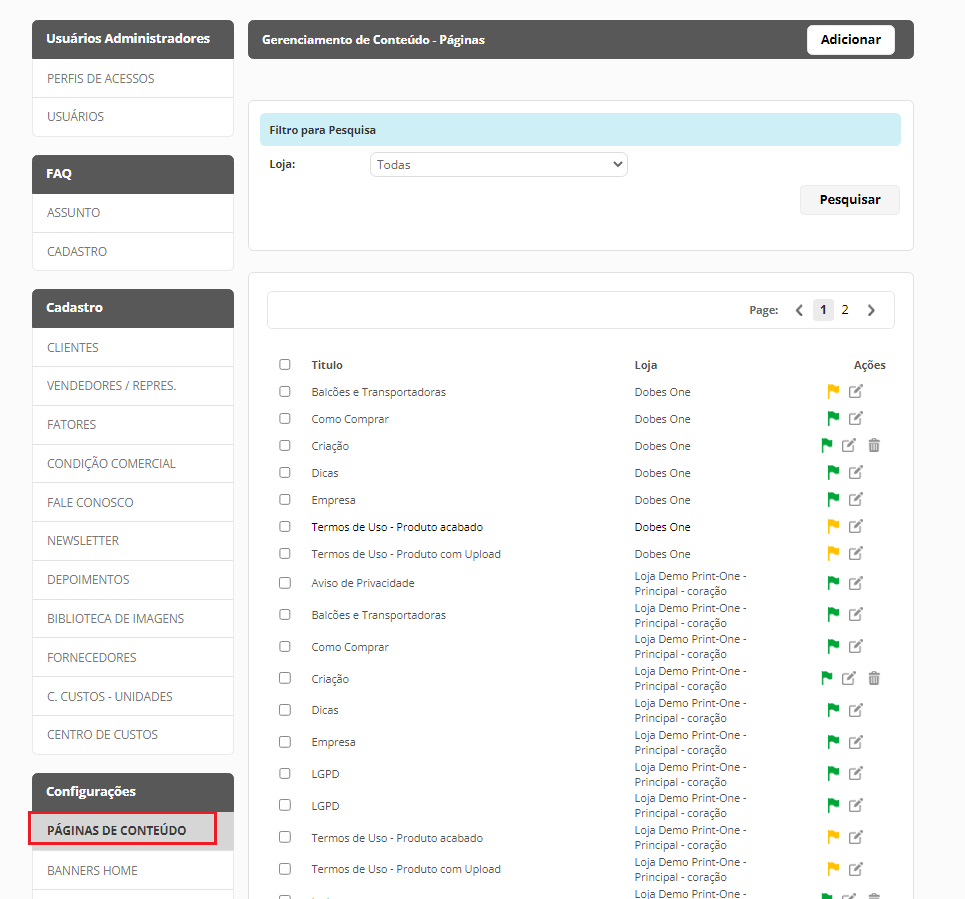Open the Loja filter dropdown
965x899 pixels.
click(499, 164)
